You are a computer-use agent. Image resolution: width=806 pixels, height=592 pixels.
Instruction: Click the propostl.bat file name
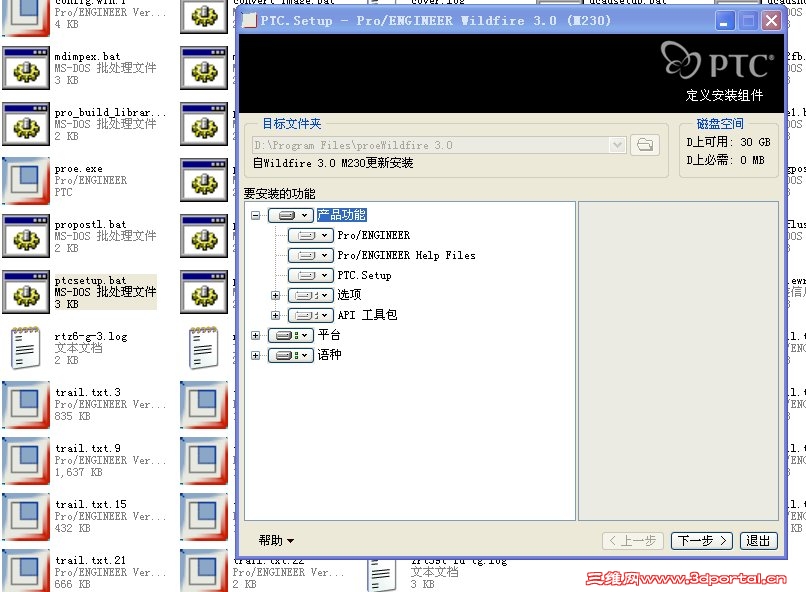(90, 225)
